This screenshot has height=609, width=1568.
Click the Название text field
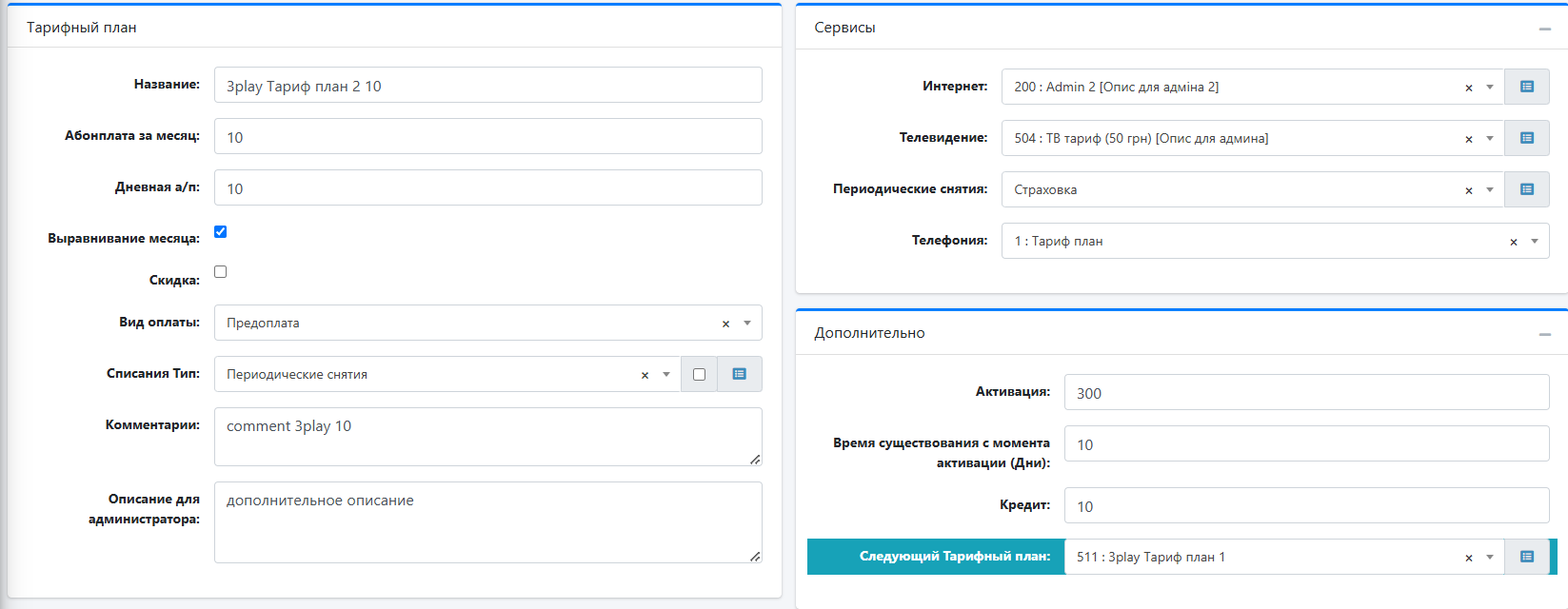pos(487,85)
